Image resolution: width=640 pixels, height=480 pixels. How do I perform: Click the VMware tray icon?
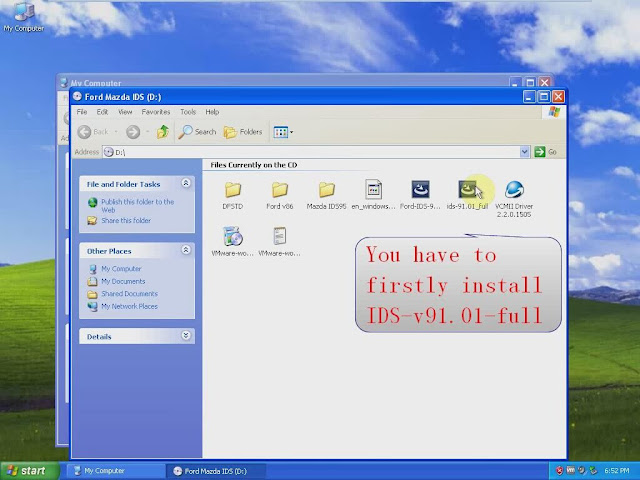pos(571,471)
